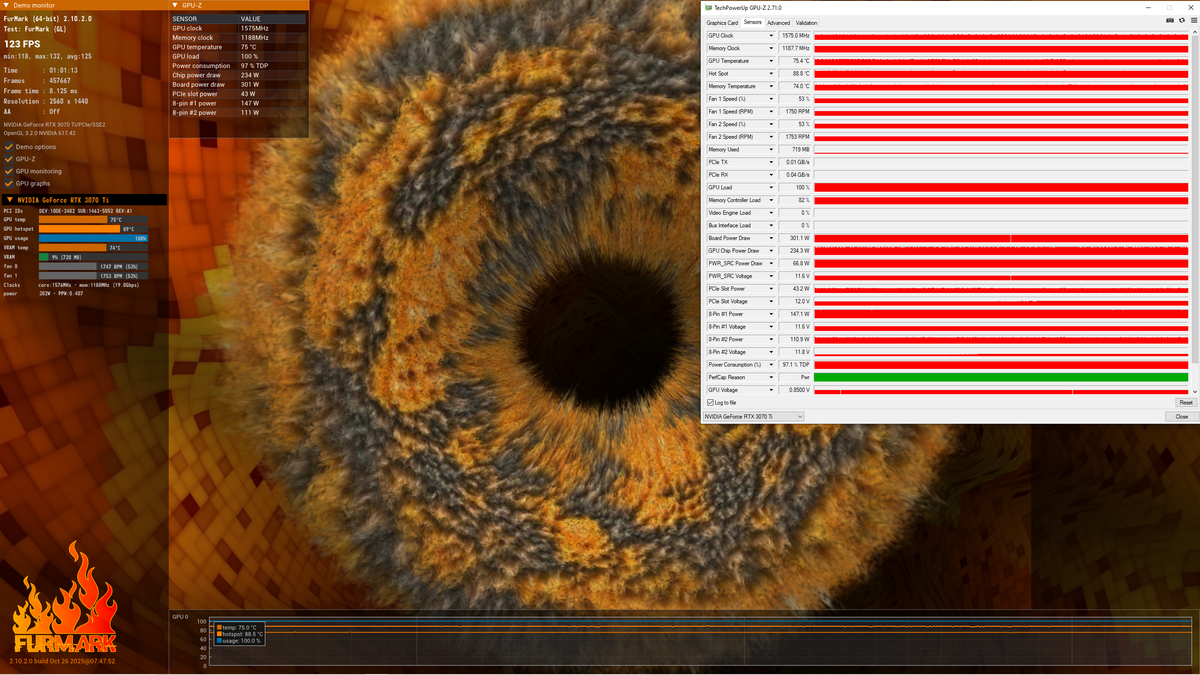Collapse the NVIDIA GeForce RTX 3070 Ti section
This screenshot has width=1200, height=675.
pyautogui.click(x=9, y=200)
